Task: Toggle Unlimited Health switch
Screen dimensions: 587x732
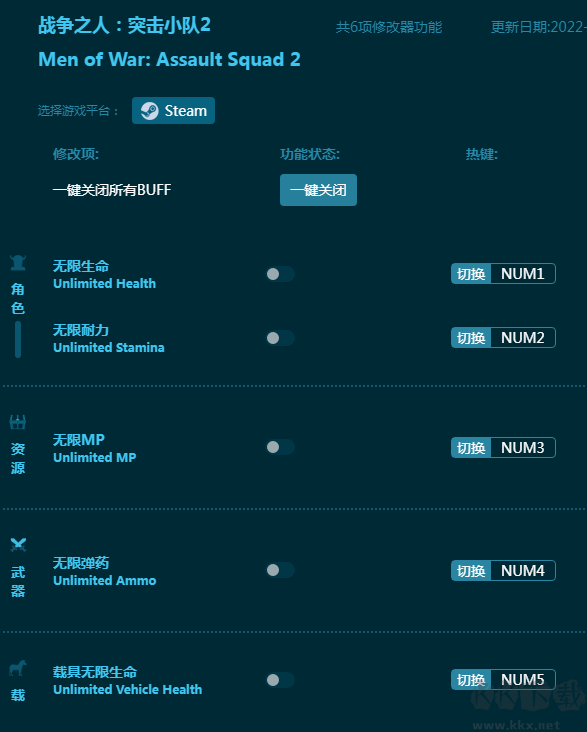Action: coord(280,274)
